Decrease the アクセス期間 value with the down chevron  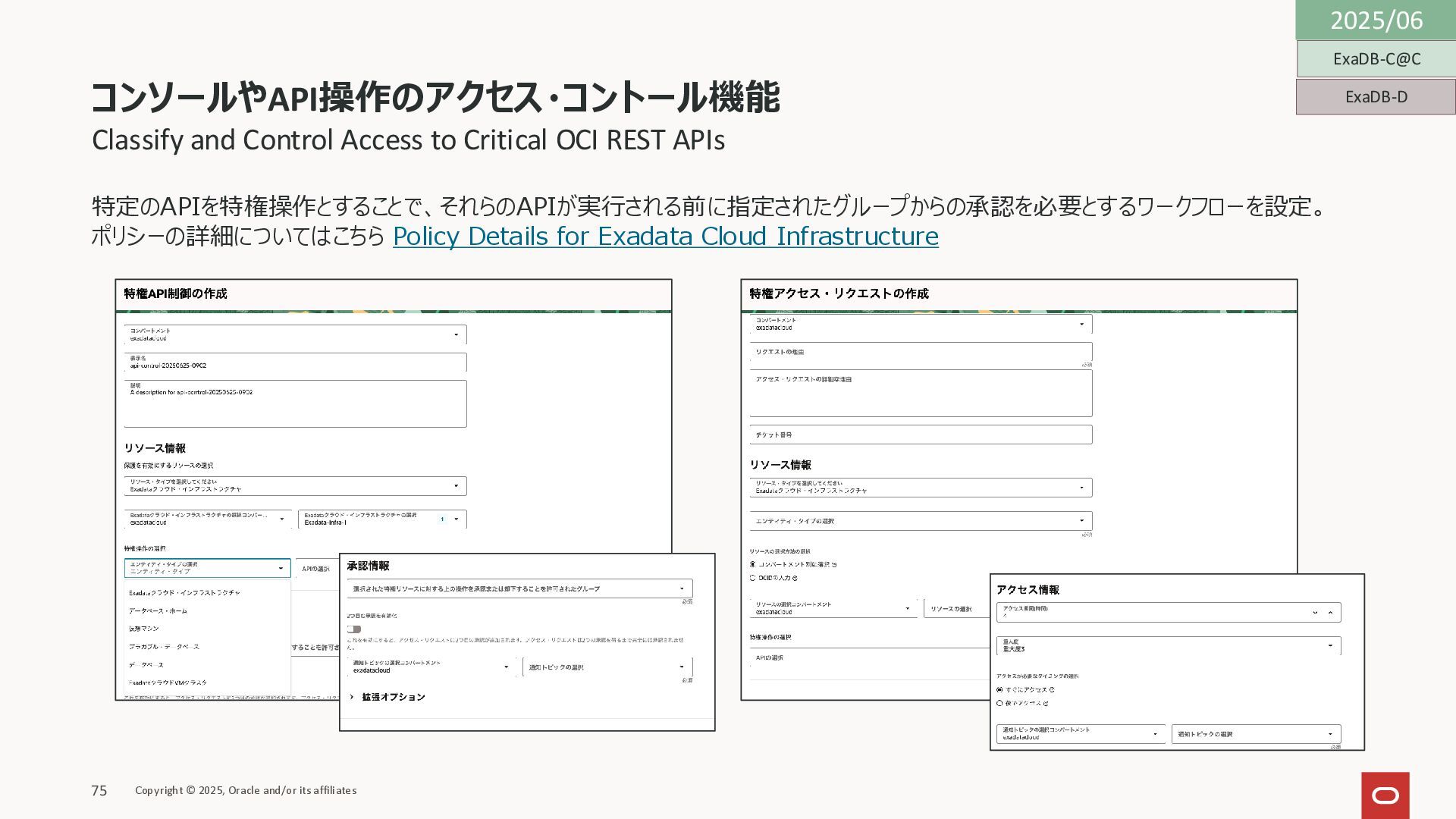1315,613
